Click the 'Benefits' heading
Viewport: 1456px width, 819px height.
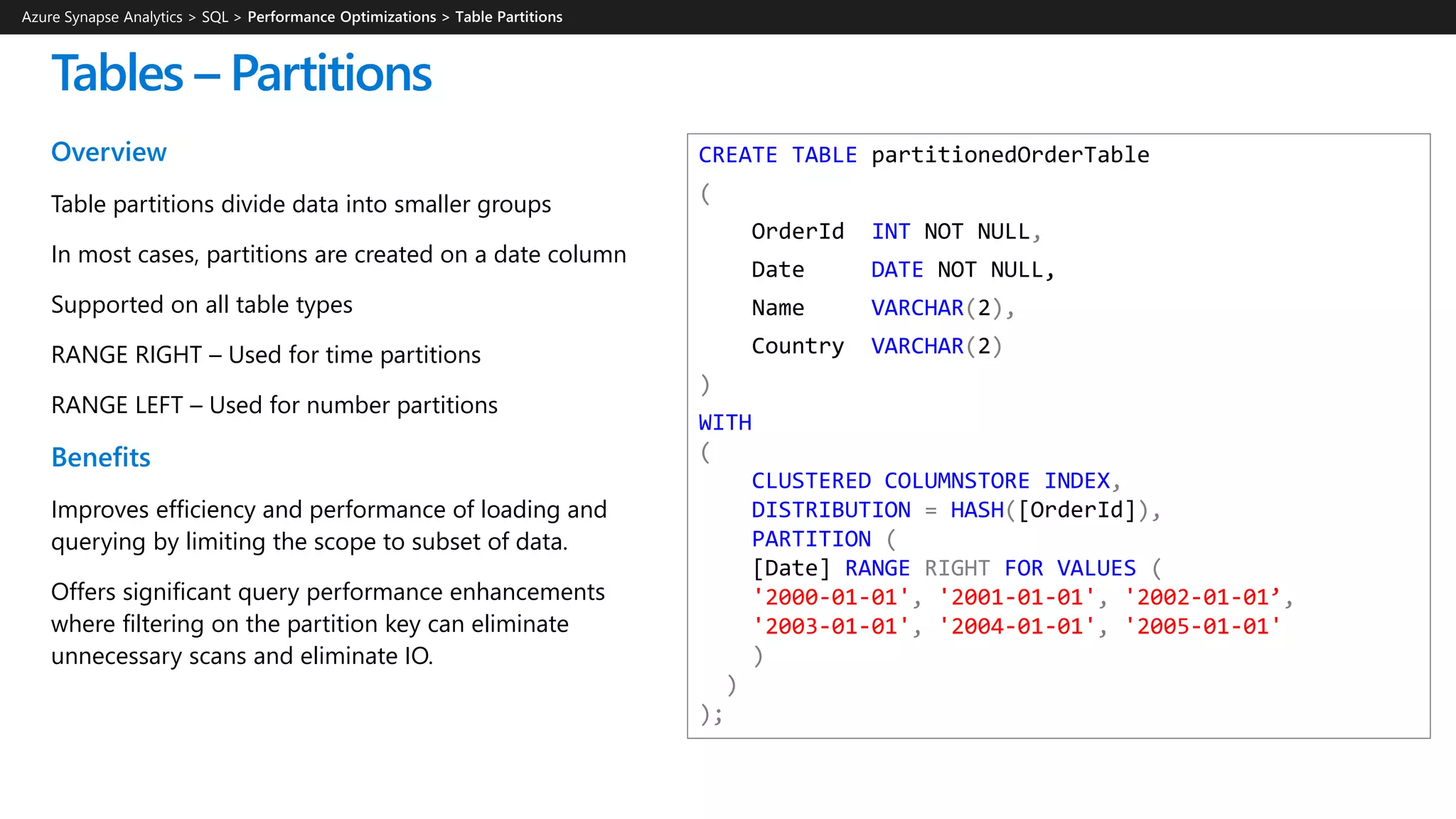click(x=101, y=457)
